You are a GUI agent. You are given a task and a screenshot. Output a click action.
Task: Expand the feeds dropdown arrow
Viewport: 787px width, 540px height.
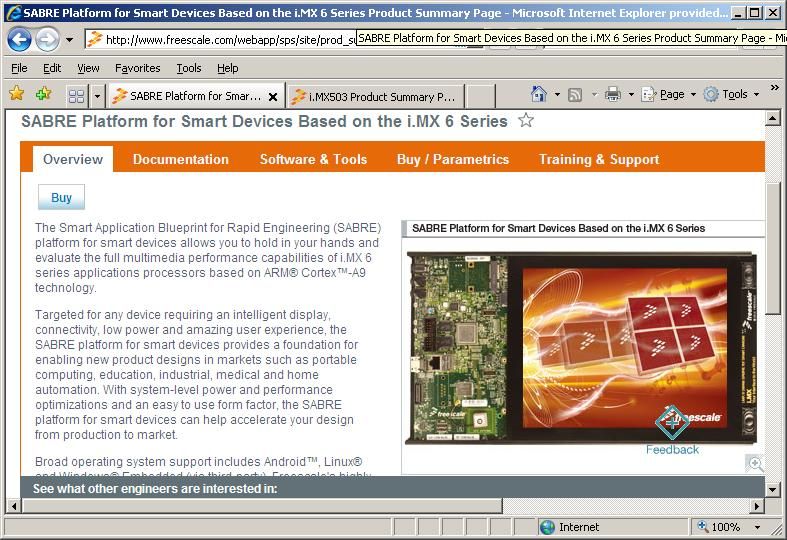coord(594,94)
